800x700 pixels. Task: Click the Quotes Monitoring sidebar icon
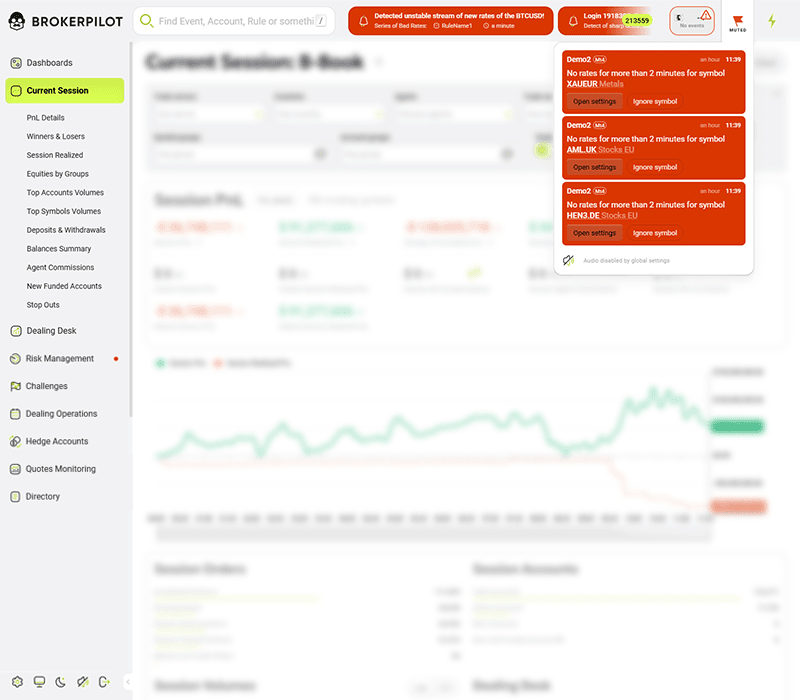[17, 468]
